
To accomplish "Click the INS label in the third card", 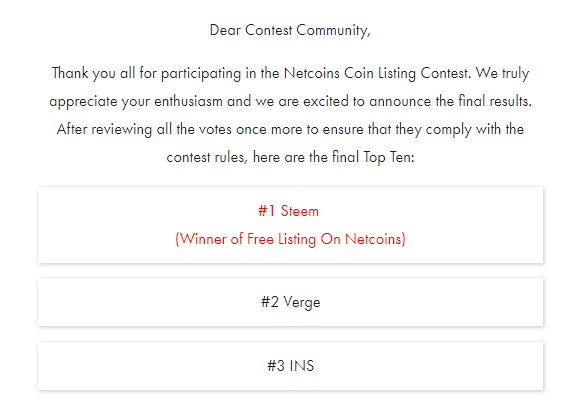I will point(302,366).
